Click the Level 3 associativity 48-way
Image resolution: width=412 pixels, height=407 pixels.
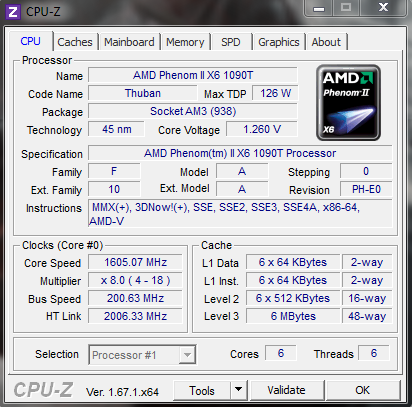click(x=367, y=316)
